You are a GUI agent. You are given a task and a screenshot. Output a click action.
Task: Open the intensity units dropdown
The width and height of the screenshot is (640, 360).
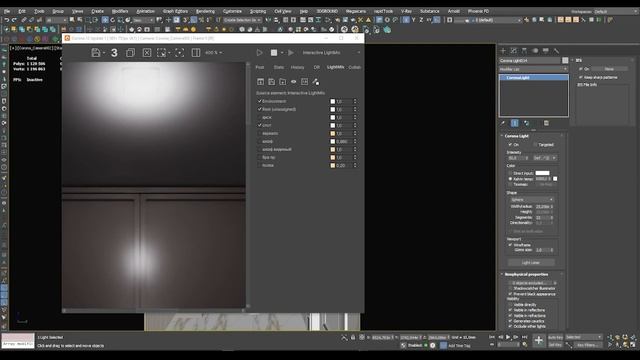pos(544,158)
